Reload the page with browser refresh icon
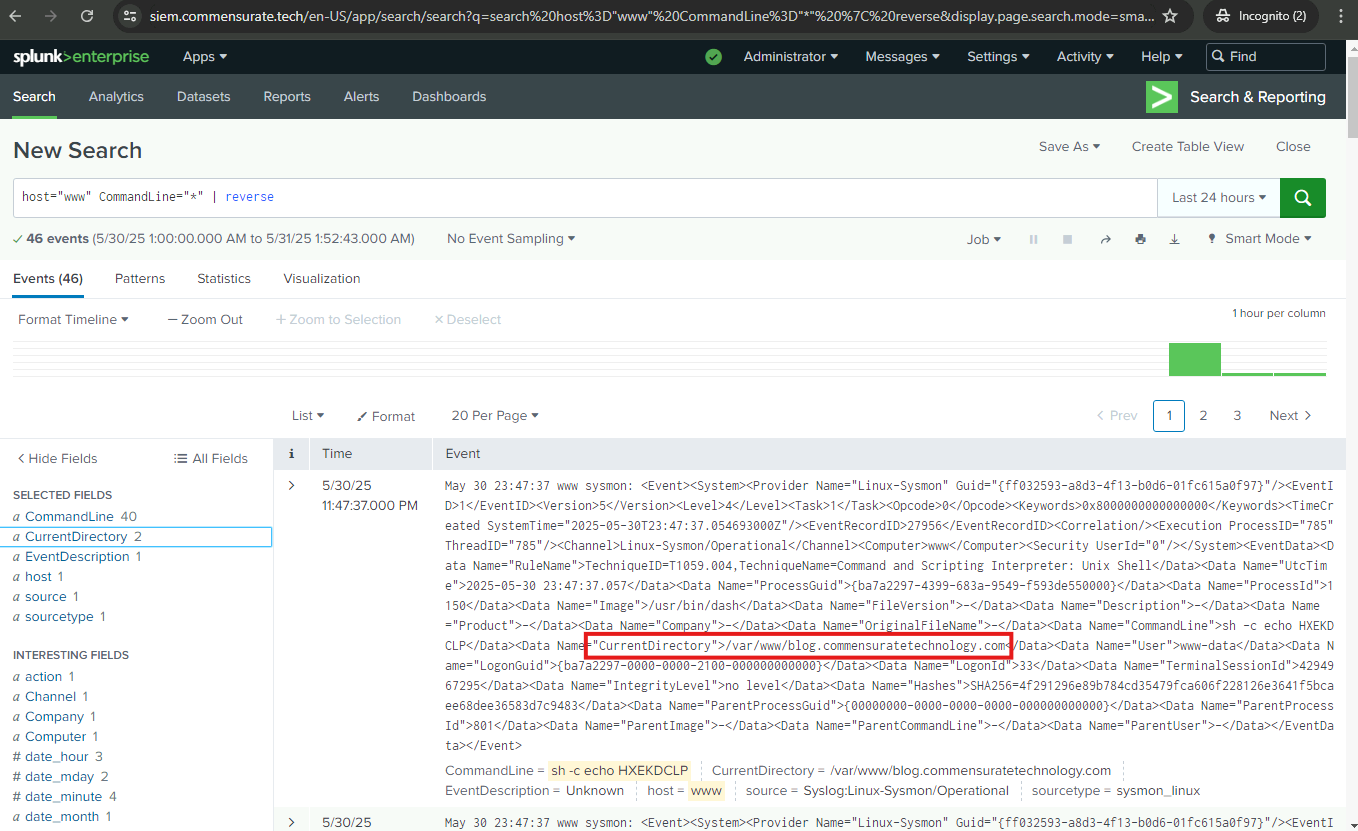 [x=87, y=16]
